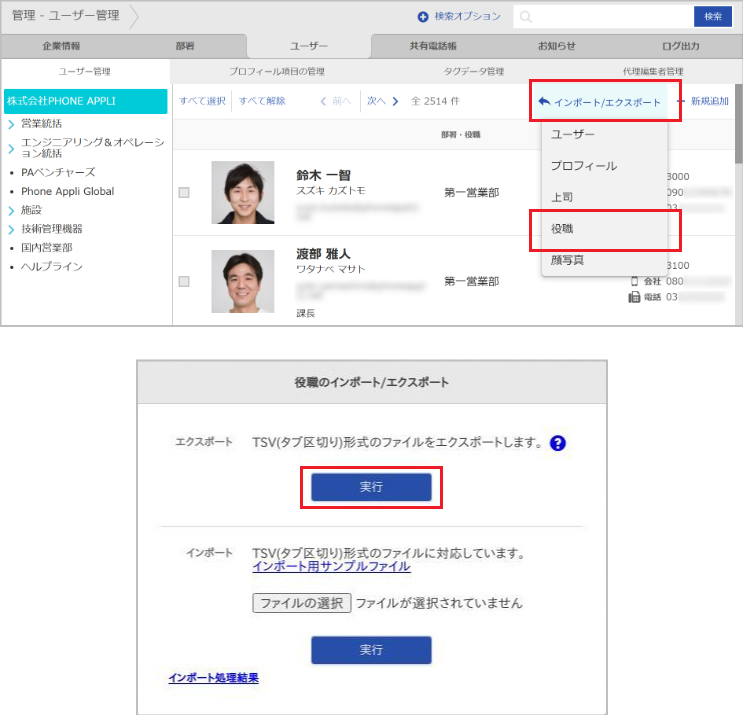Open the インポート用サンプルファイル link
Viewport: 743px width, 715px height.
pyautogui.click(x=331, y=567)
